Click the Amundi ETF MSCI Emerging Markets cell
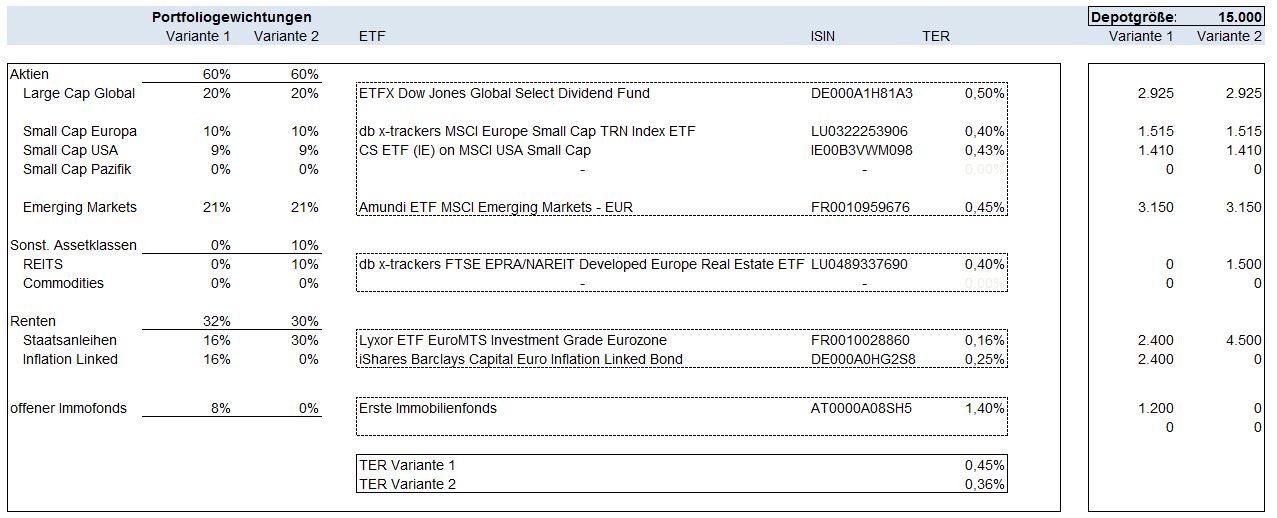Screen dimensions: 1277x518 coord(495,207)
